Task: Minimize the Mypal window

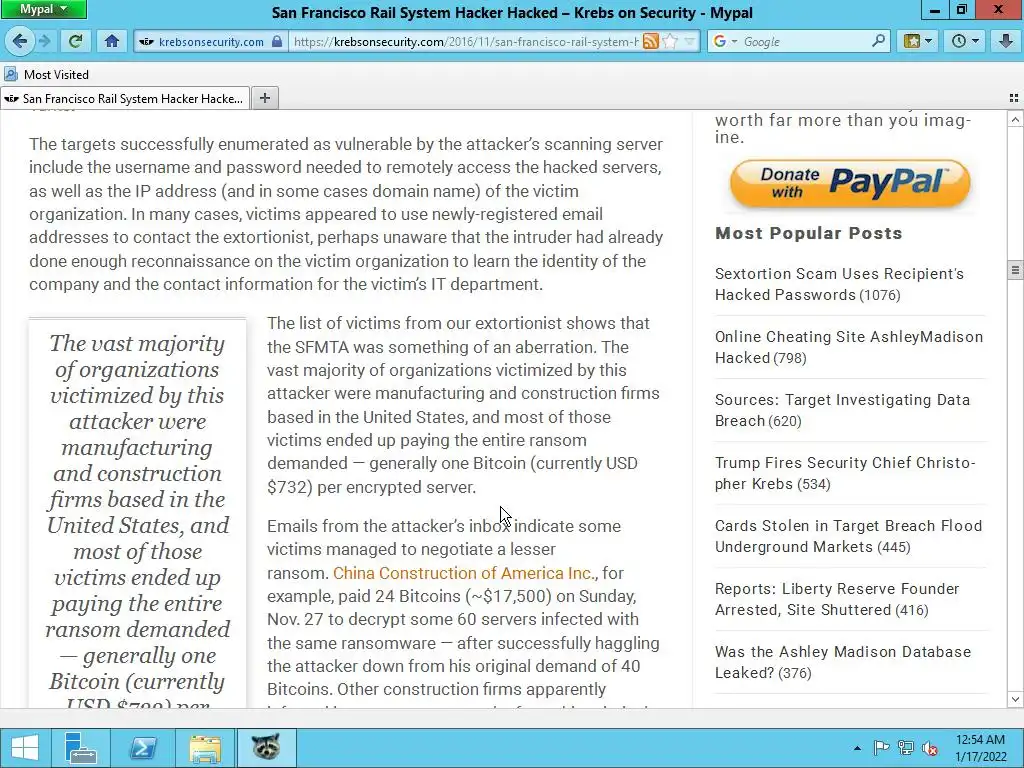Action: point(935,10)
